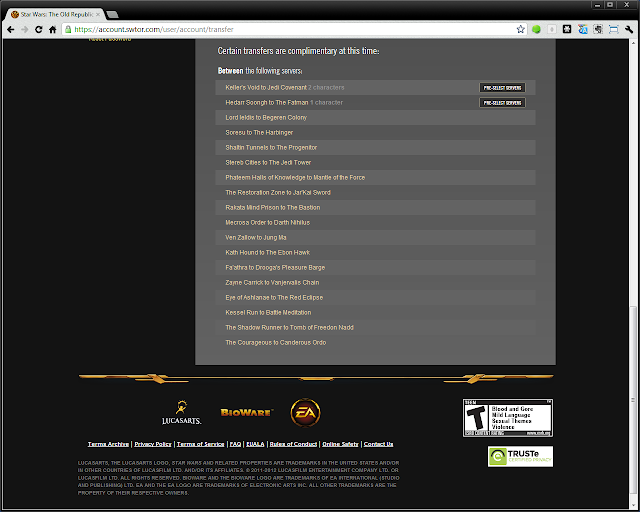Open a new browser tab
This screenshot has height=512, width=640.
[x=112, y=15]
